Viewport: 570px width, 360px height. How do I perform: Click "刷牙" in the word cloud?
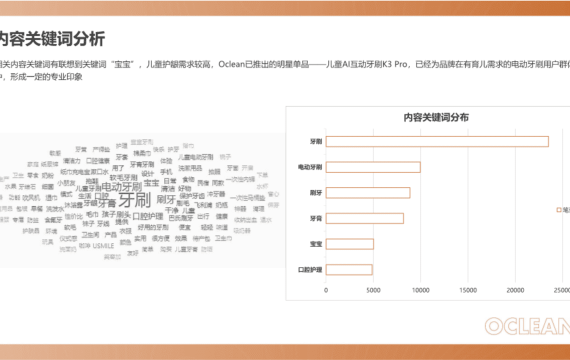click(166, 199)
